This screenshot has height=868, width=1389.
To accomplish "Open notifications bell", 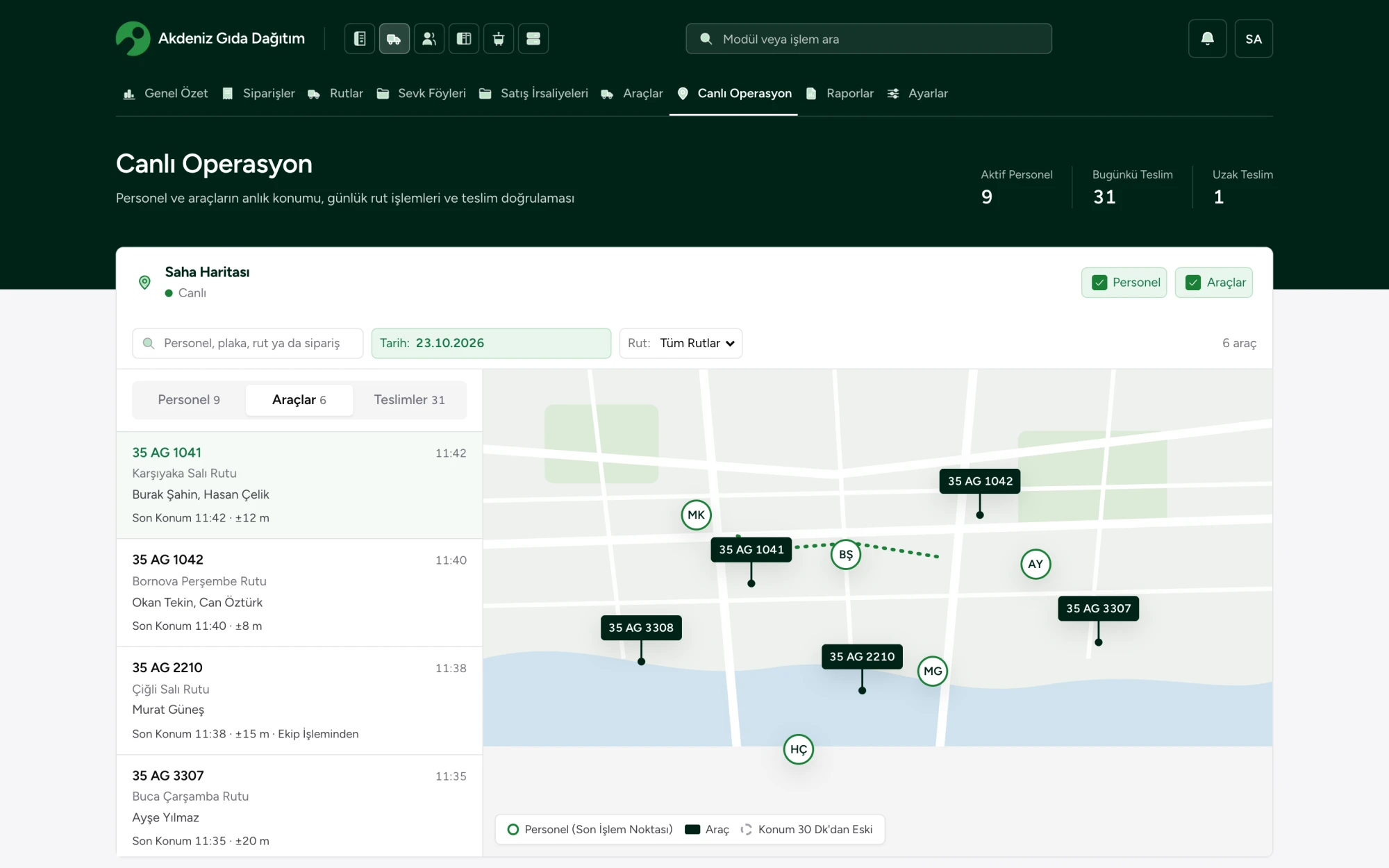I will 1208,39.
